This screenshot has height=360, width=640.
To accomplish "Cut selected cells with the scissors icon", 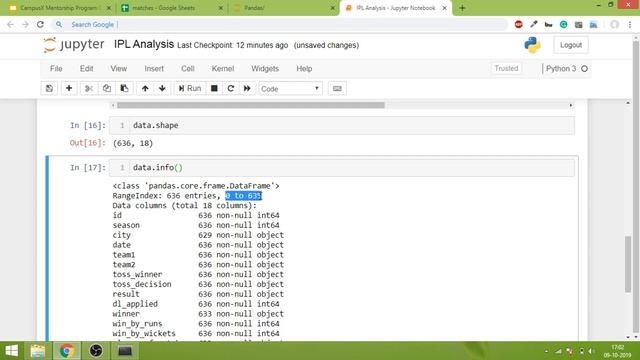I will click(x=89, y=89).
